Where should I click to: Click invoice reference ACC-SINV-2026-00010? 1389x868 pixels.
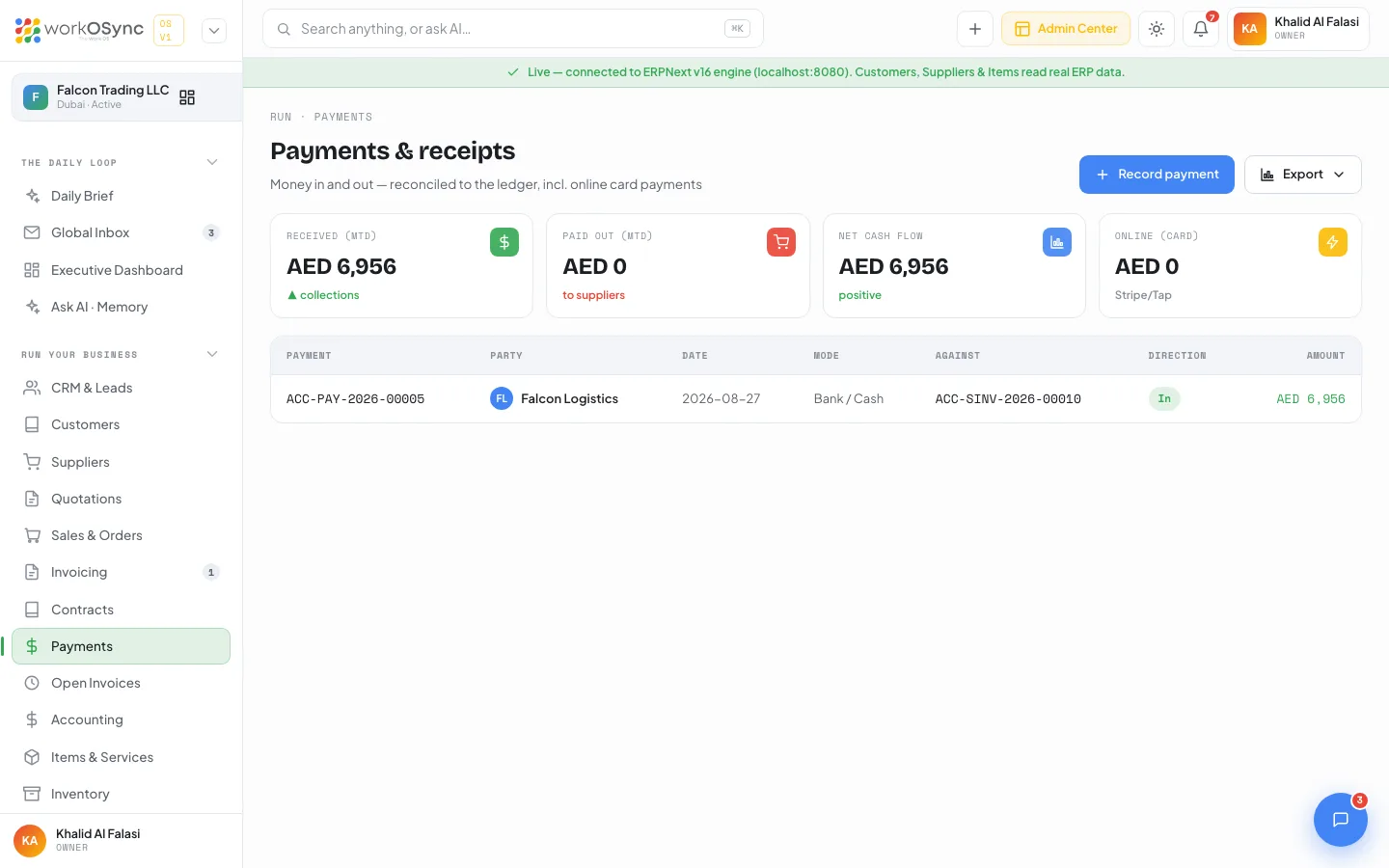(1008, 399)
